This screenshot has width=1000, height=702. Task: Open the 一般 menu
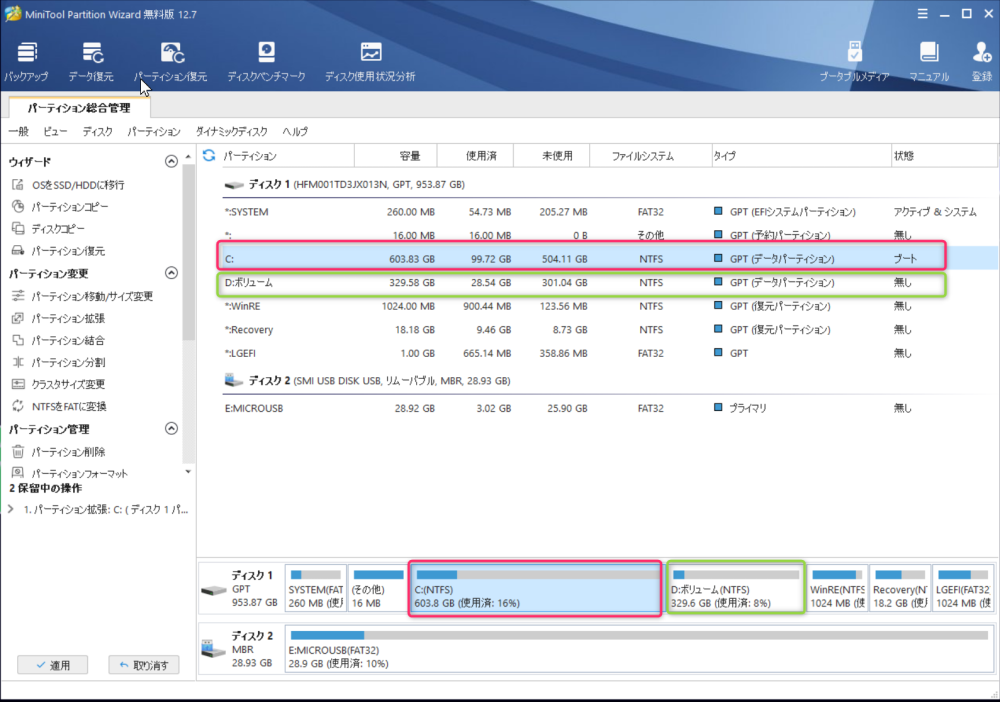tap(18, 131)
